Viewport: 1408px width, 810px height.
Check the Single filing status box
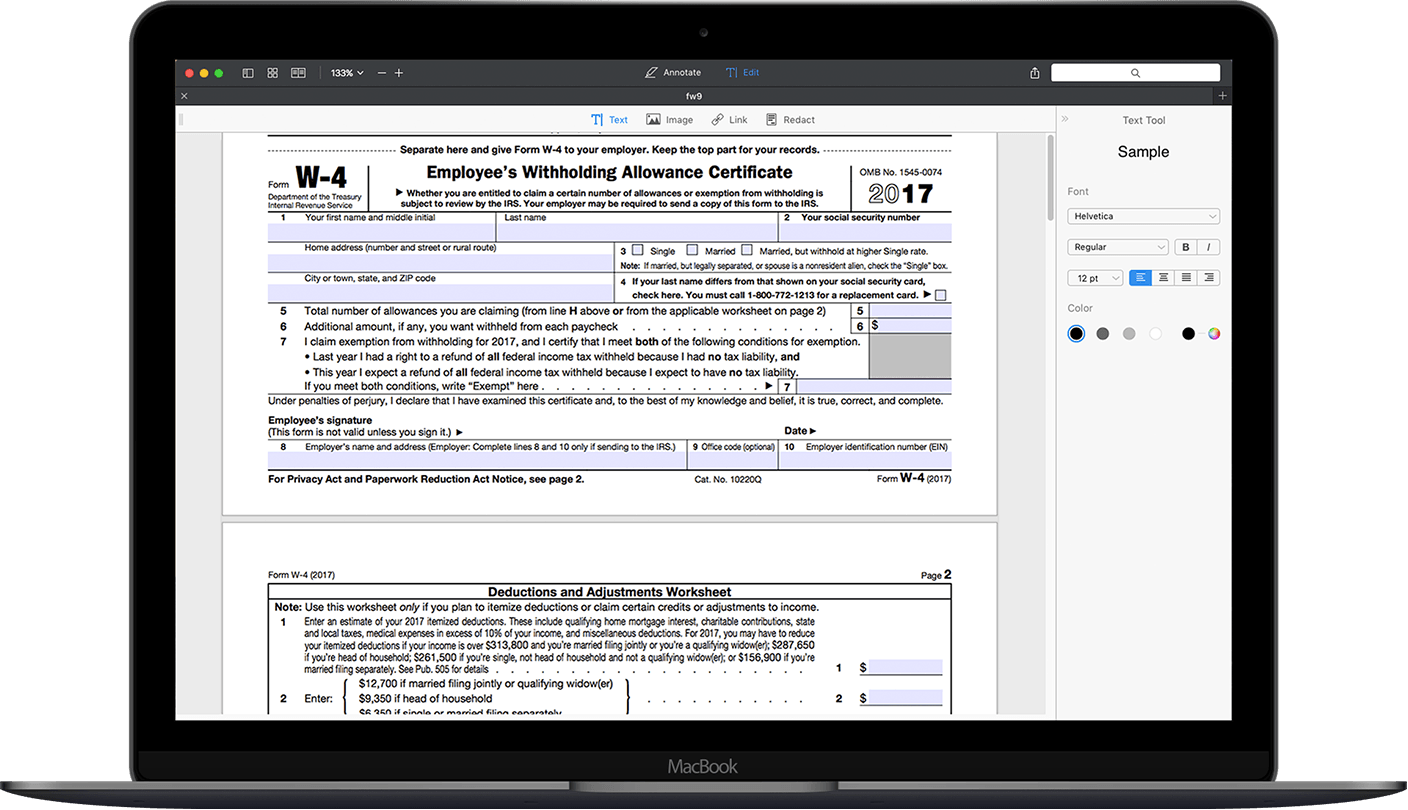point(637,250)
